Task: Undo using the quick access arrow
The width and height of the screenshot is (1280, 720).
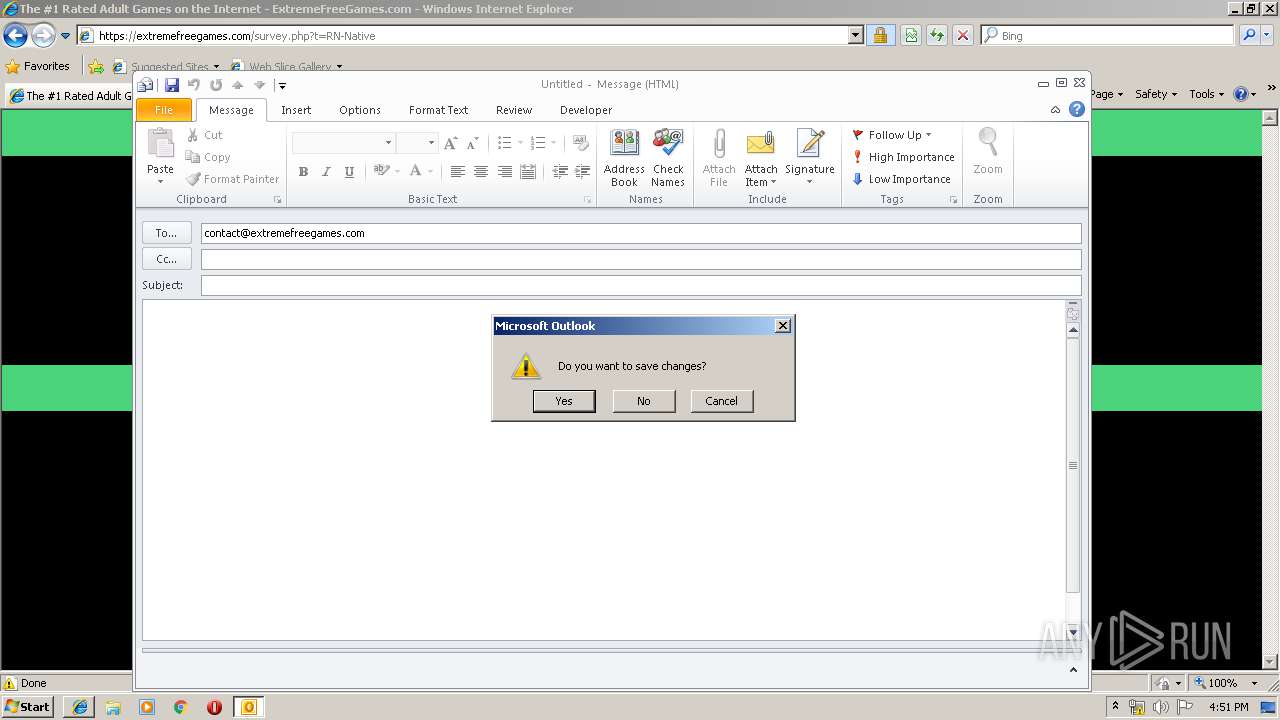Action: (194, 85)
